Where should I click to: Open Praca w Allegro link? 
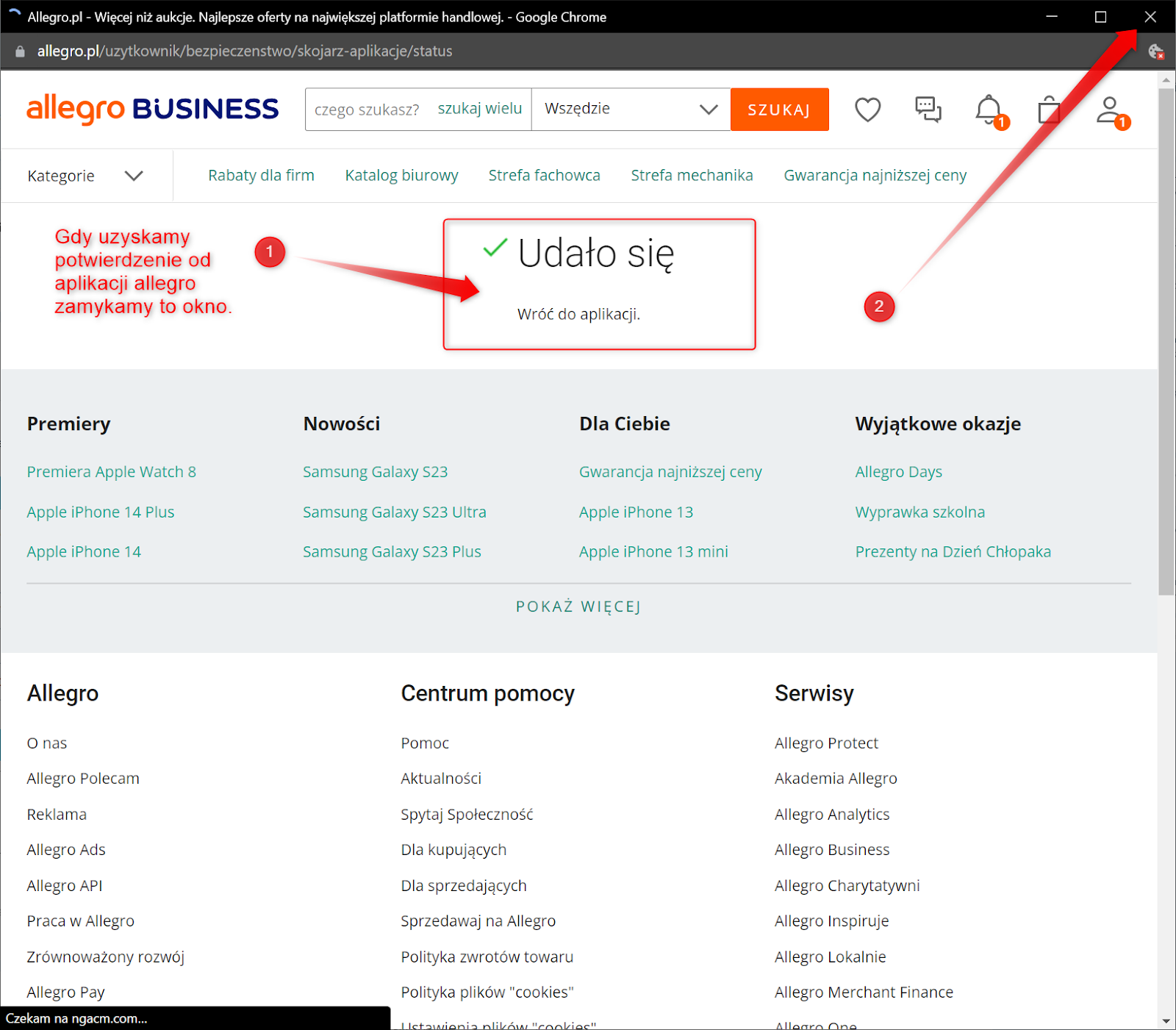81,921
